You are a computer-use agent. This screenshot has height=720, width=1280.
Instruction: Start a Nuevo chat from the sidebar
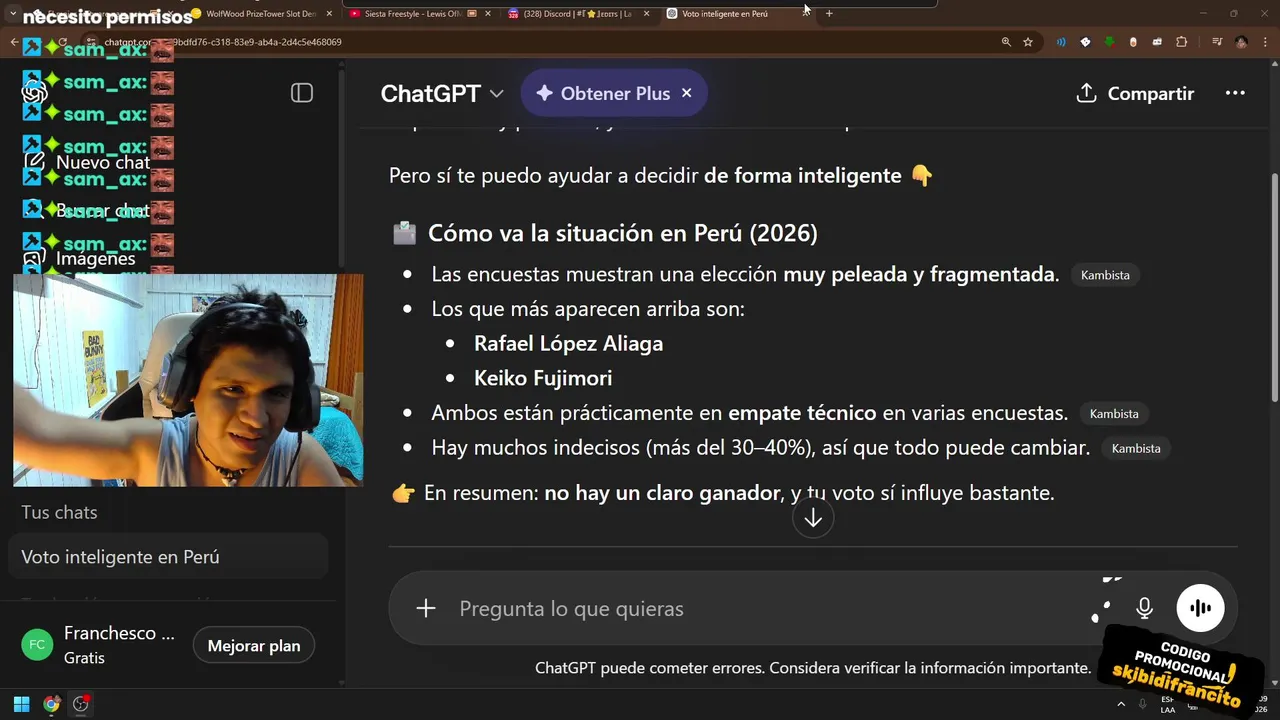click(88, 162)
